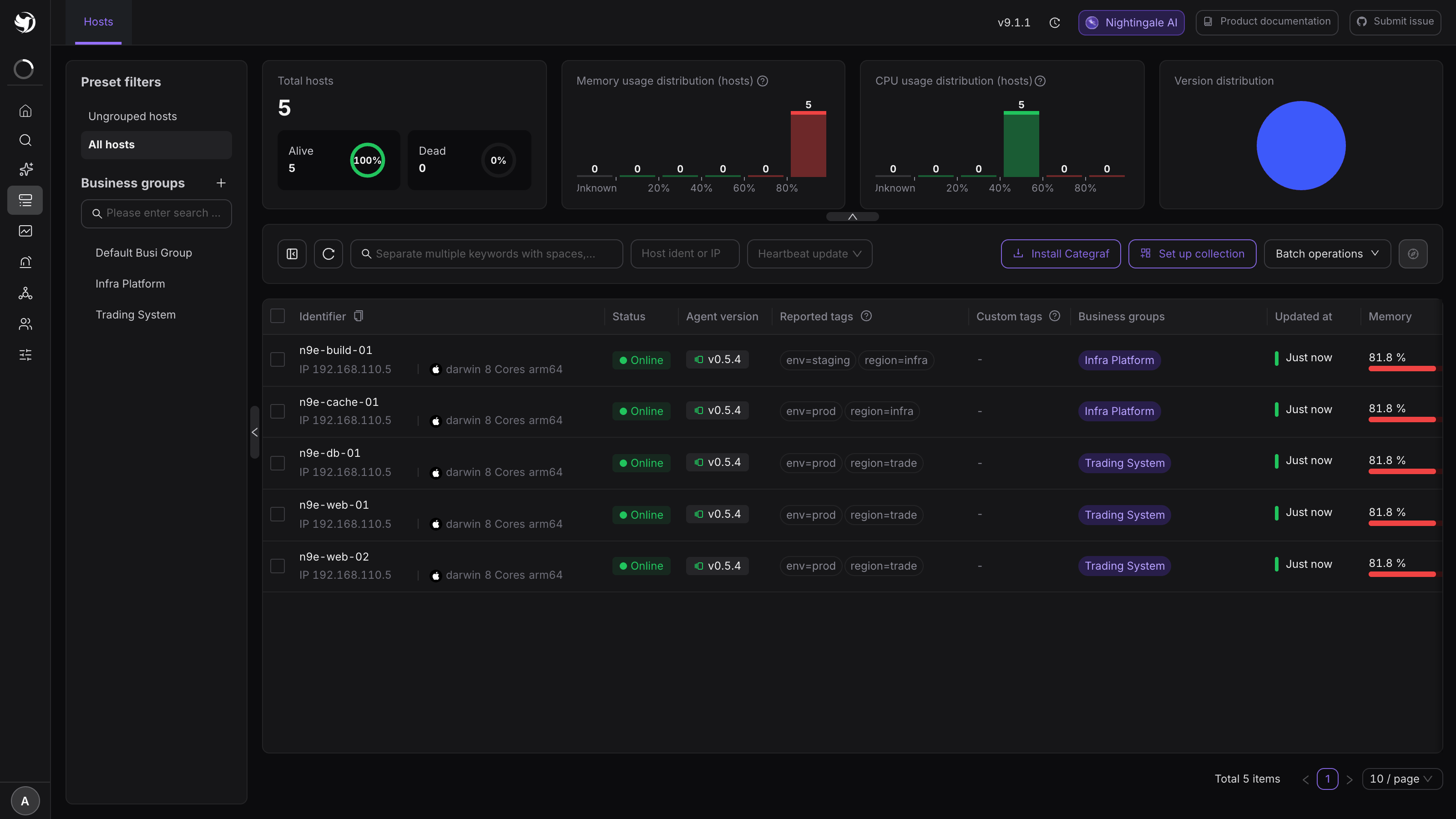Open the home icon in sidebar
Screen dimensions: 1456x819
(x=25, y=111)
